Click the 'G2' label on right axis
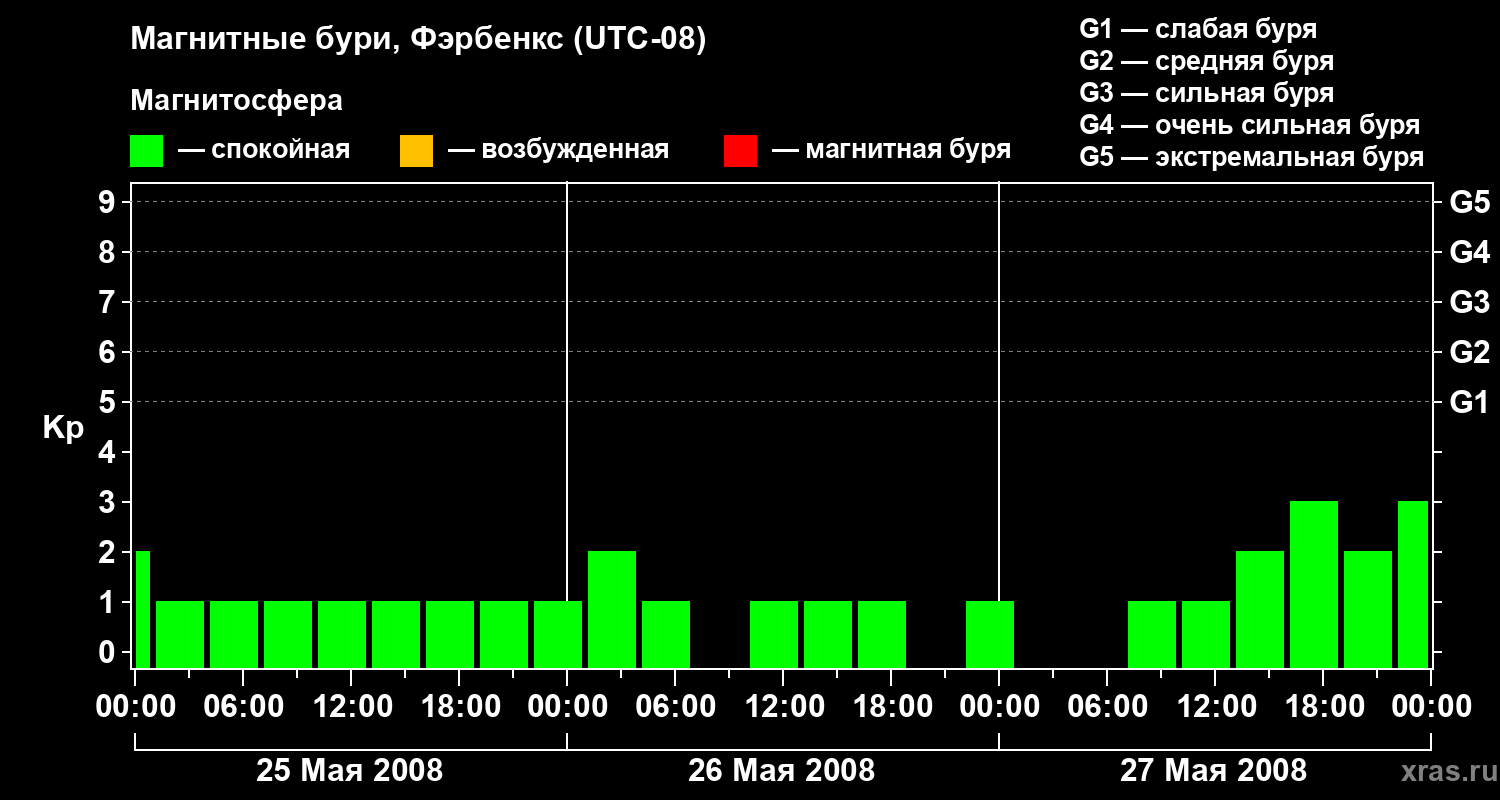The height and width of the screenshot is (800, 1500). (x=1470, y=352)
